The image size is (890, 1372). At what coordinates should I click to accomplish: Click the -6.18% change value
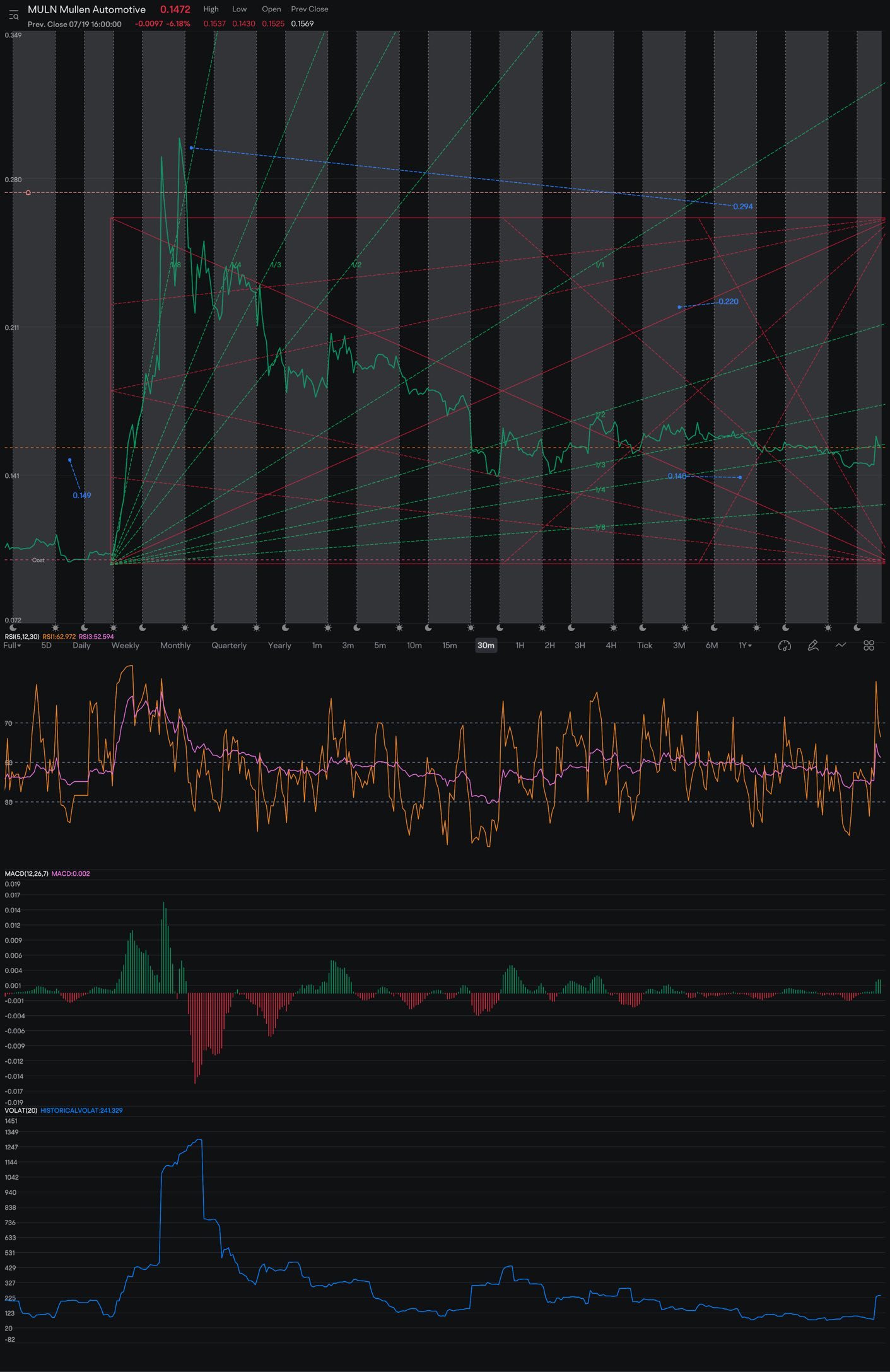(x=178, y=24)
